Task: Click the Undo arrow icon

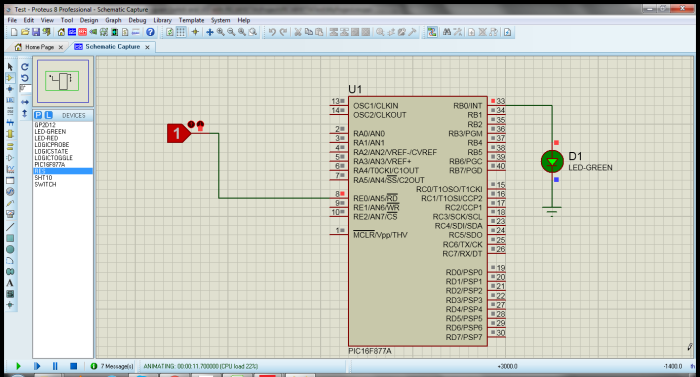Action: 272,32
